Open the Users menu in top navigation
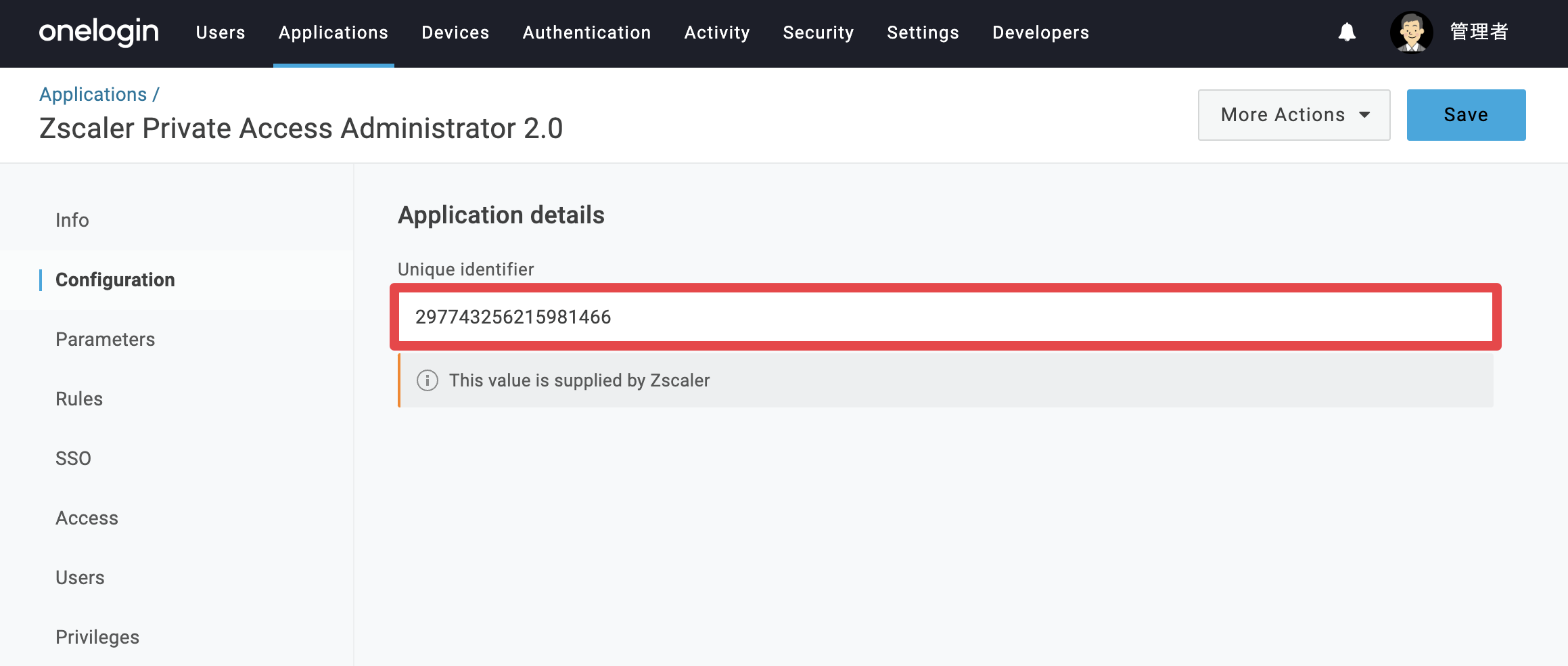The width and height of the screenshot is (1568, 666). [221, 32]
